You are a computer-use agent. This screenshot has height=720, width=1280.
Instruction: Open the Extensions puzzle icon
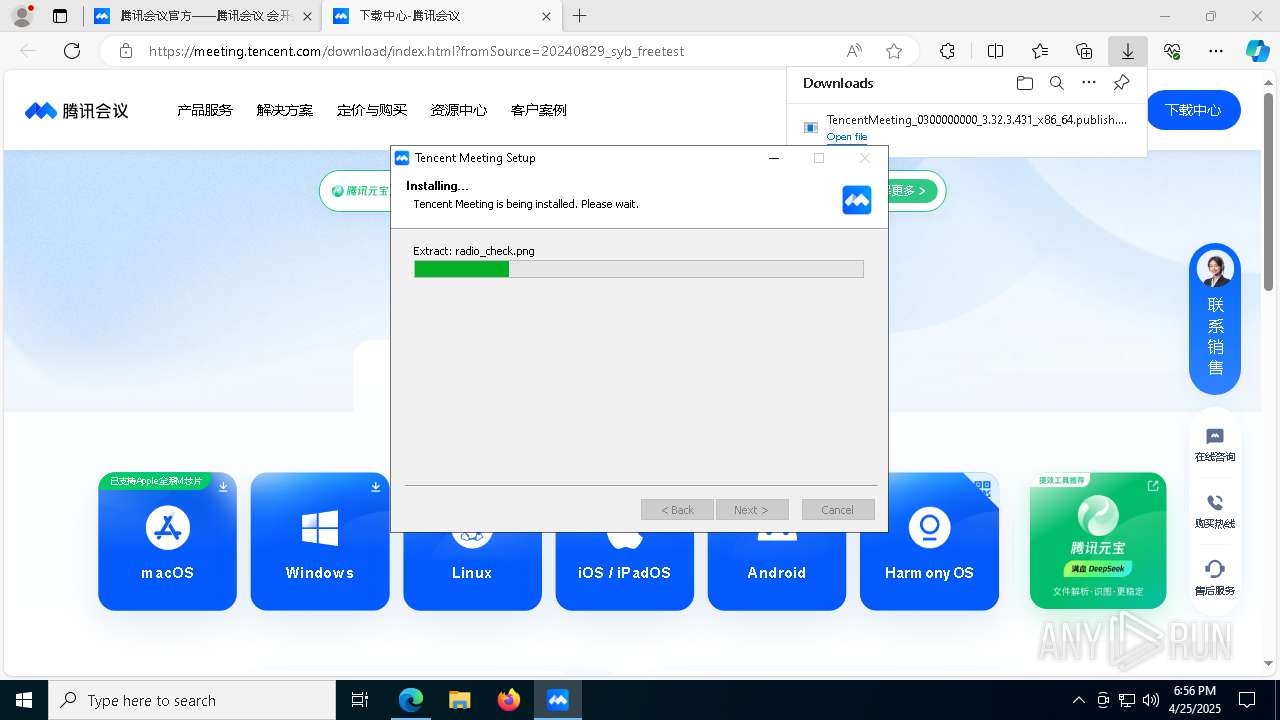click(x=947, y=51)
